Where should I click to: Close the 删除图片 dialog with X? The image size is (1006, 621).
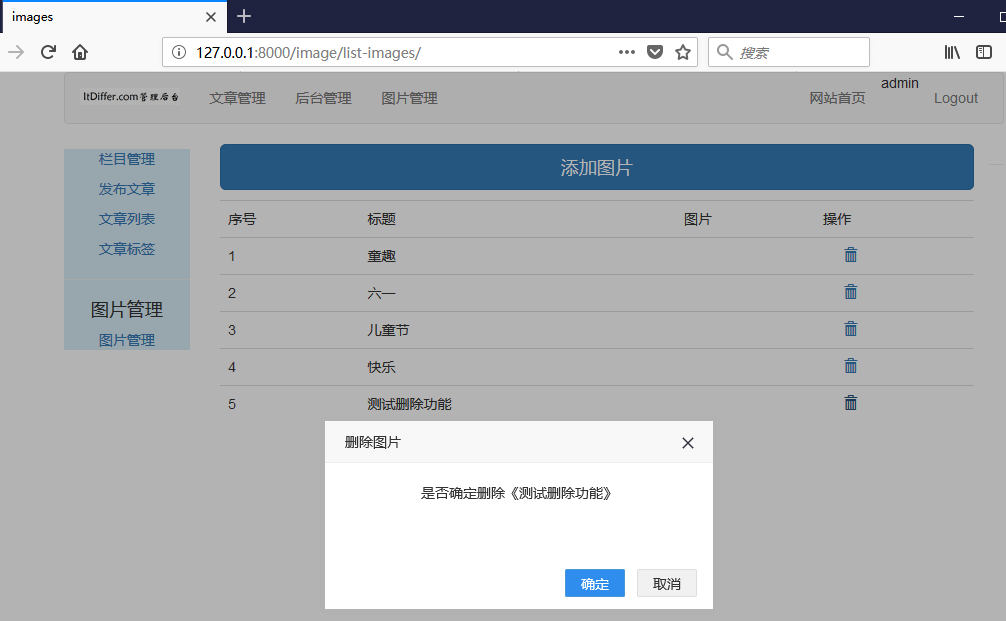pos(688,443)
